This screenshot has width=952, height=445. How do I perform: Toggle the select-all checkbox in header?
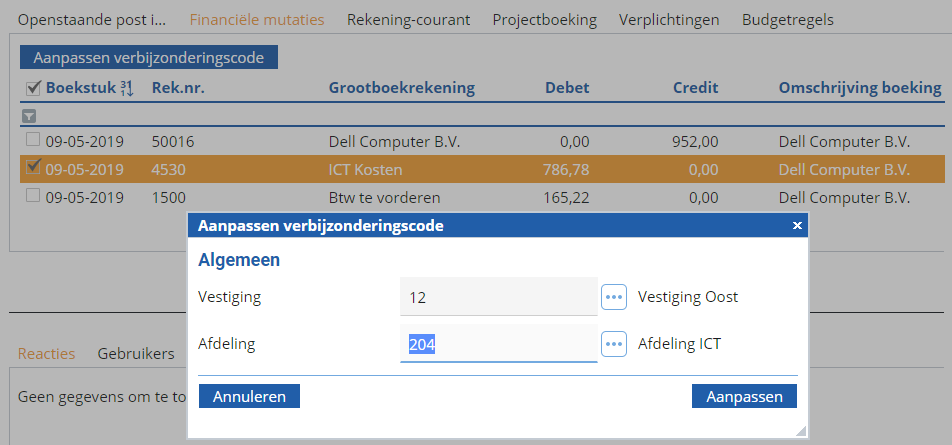click(x=33, y=89)
